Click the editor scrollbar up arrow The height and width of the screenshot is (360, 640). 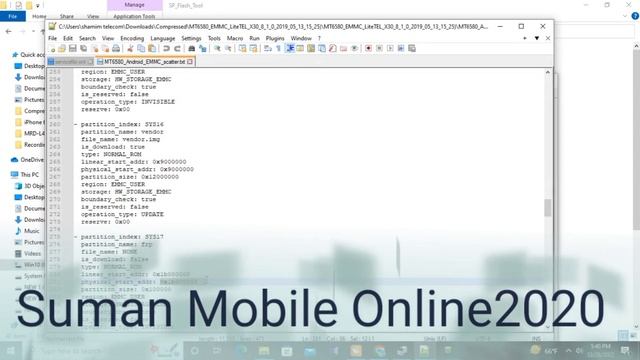[x=548, y=72]
